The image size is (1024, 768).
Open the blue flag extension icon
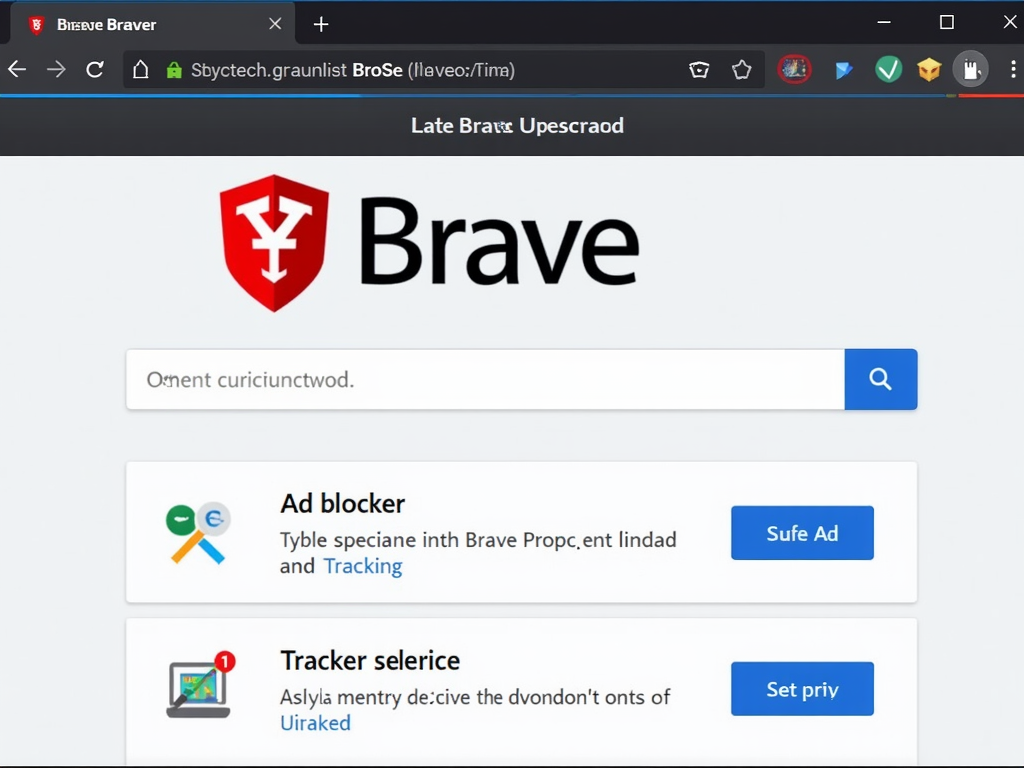point(843,70)
